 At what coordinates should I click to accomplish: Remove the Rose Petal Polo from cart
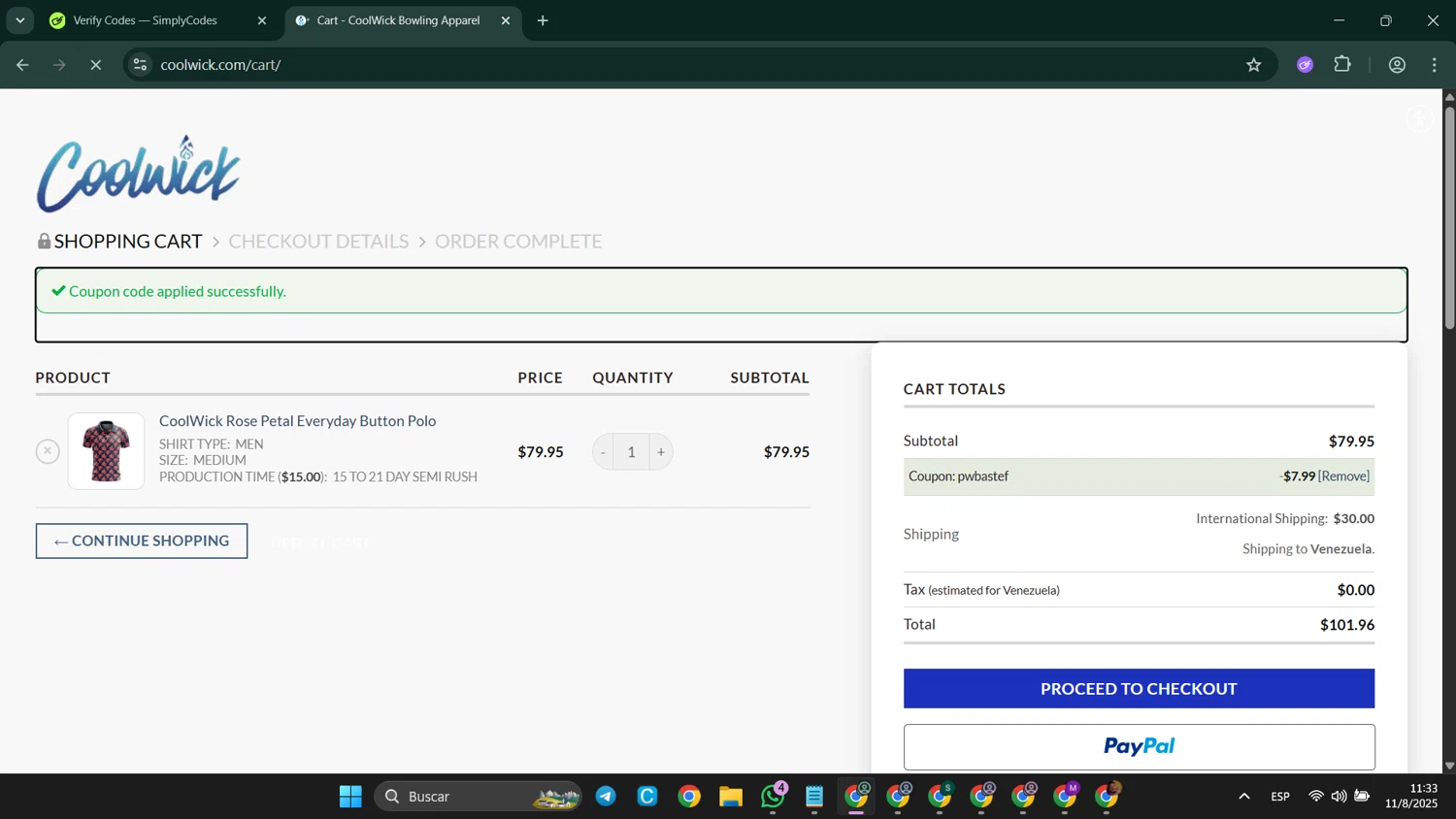point(48,451)
